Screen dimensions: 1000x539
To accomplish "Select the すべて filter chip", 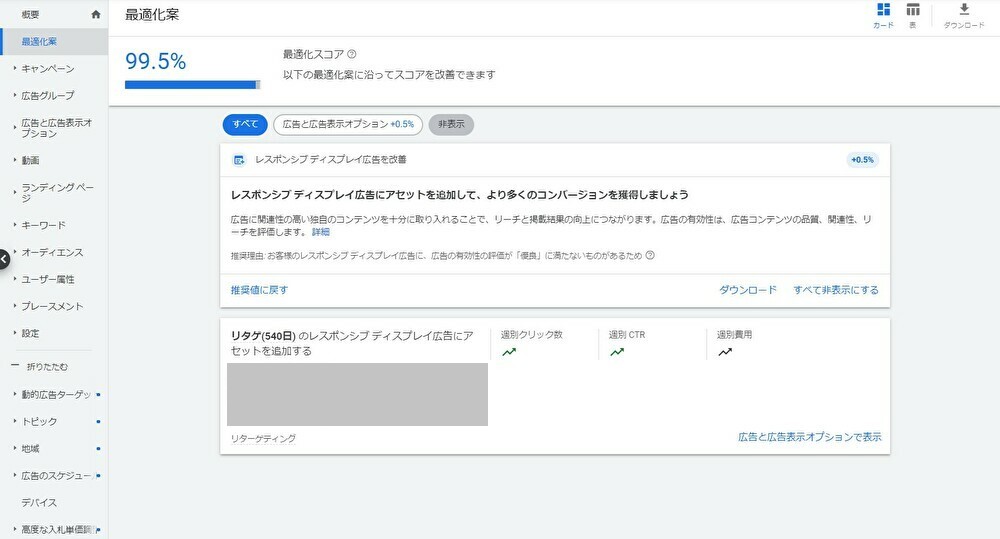I will 245,124.
